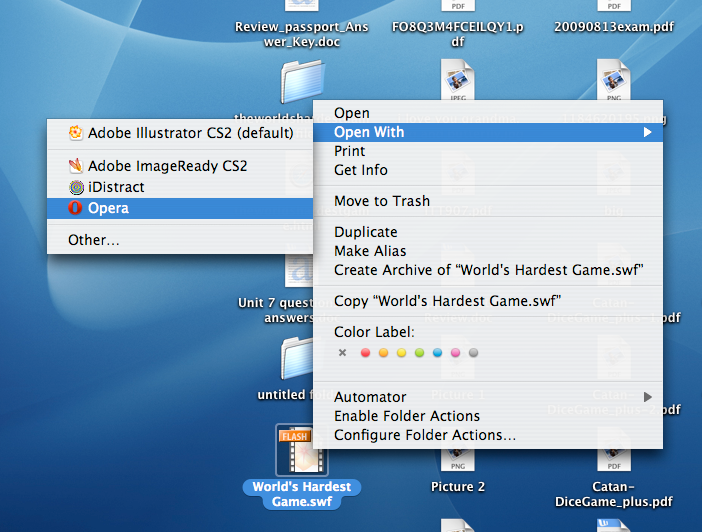Click Catan-DiceGame_plus.pdf PDF icon

[x=614, y=460]
